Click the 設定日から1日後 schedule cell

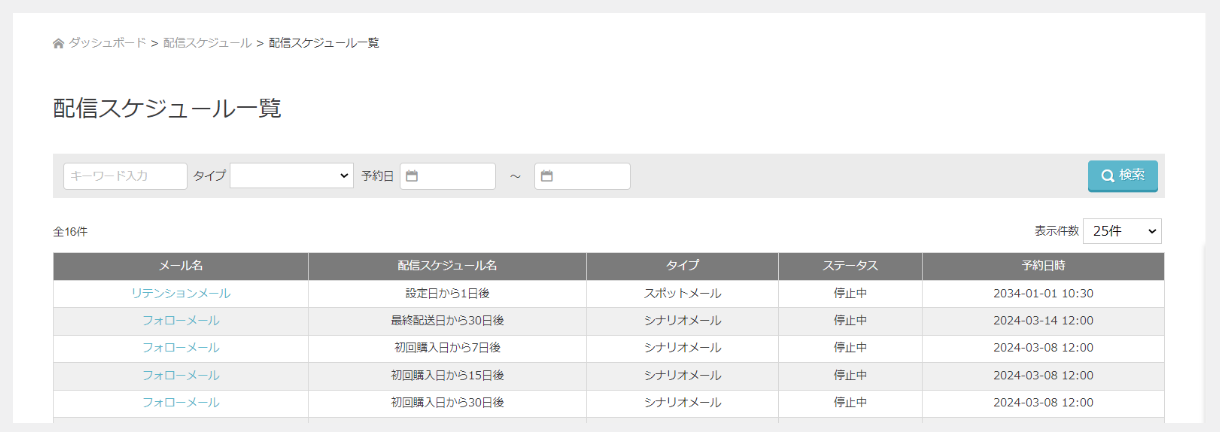click(x=447, y=294)
